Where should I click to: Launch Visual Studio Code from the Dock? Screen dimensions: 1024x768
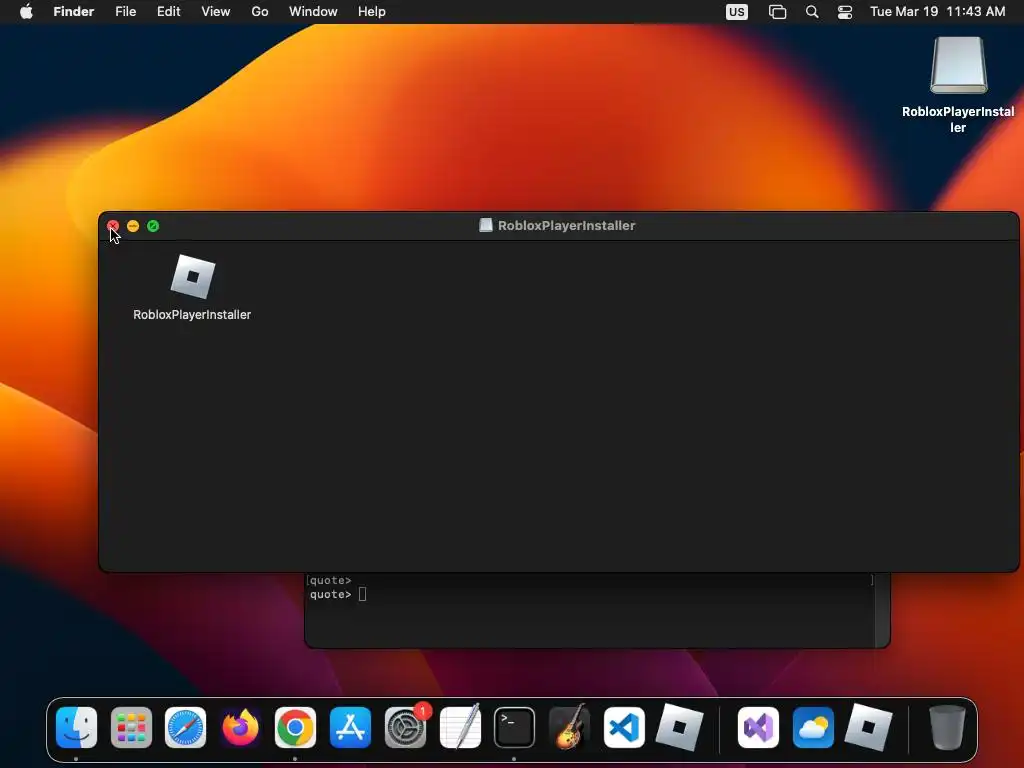[x=624, y=727]
